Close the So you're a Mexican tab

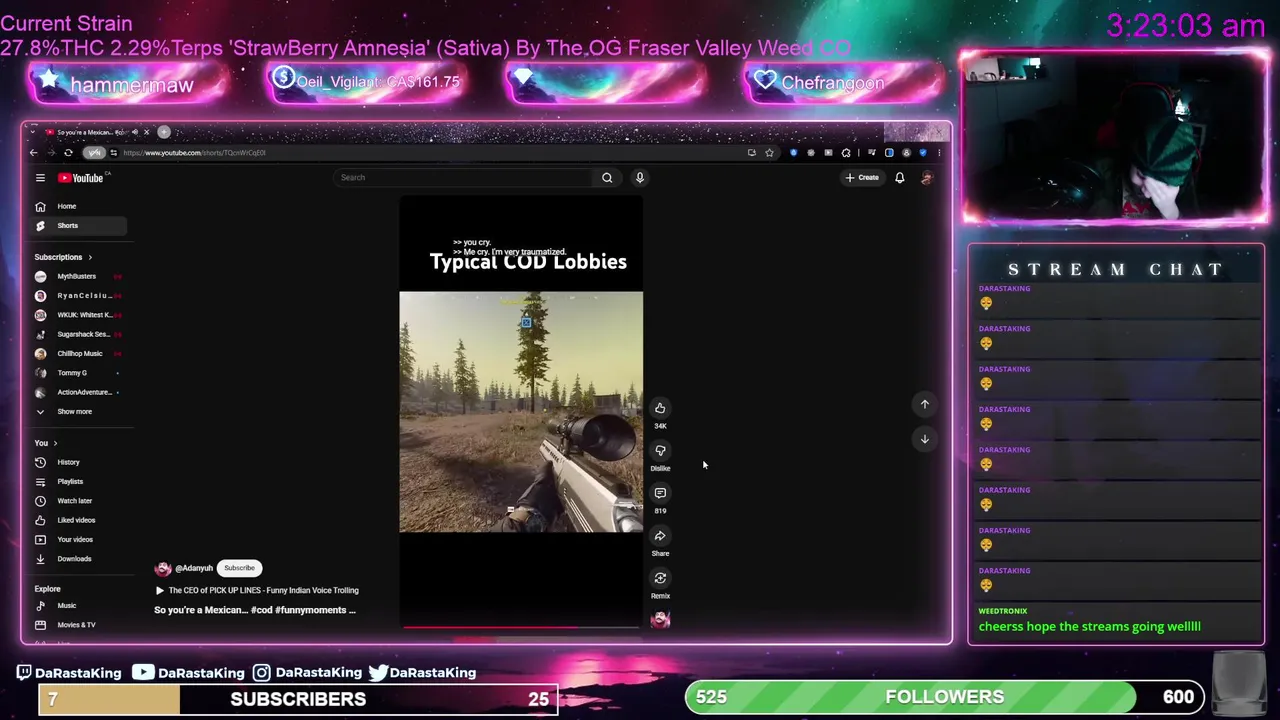click(146, 132)
